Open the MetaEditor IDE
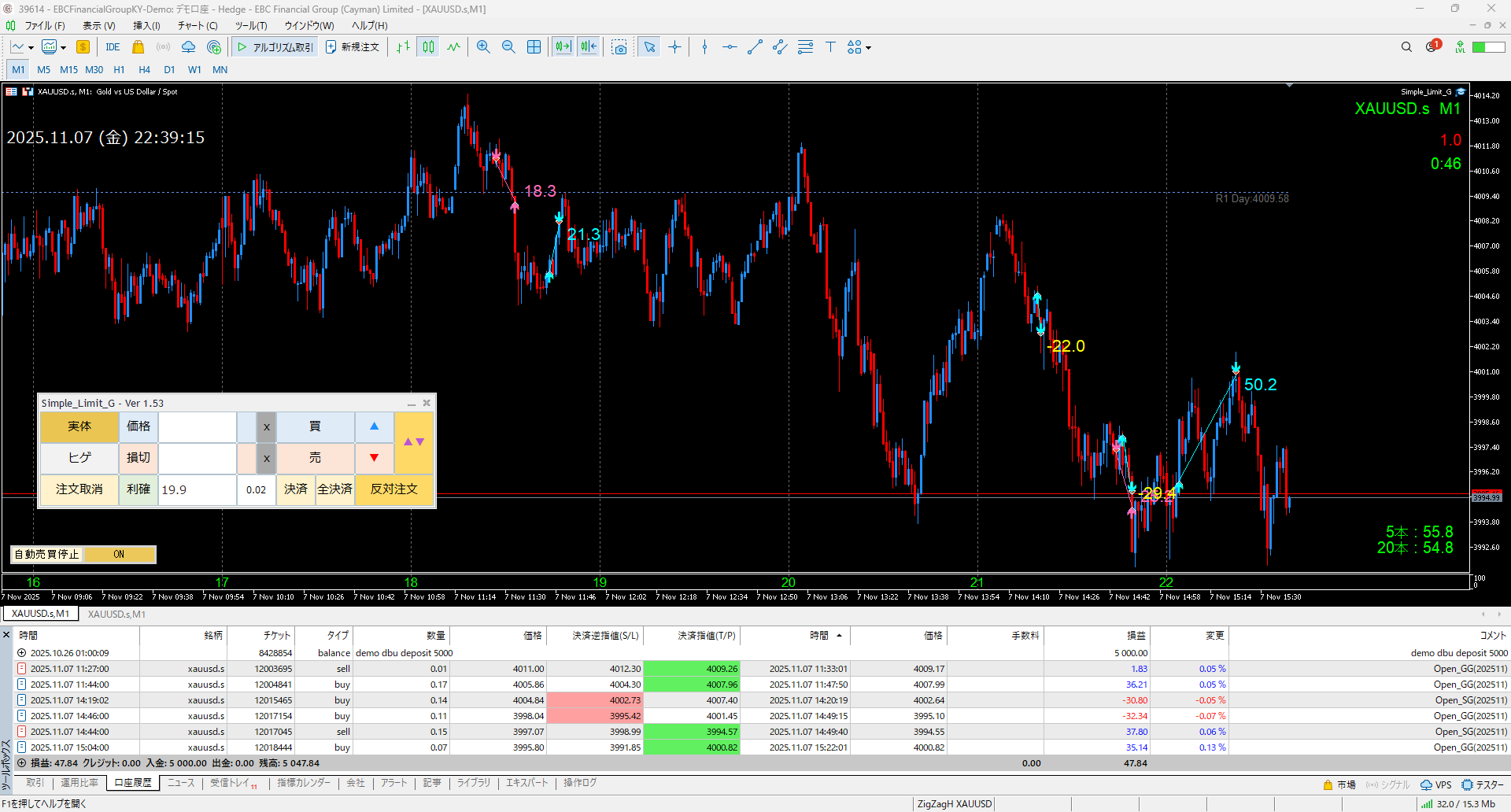The height and width of the screenshot is (812, 1511). (x=113, y=47)
